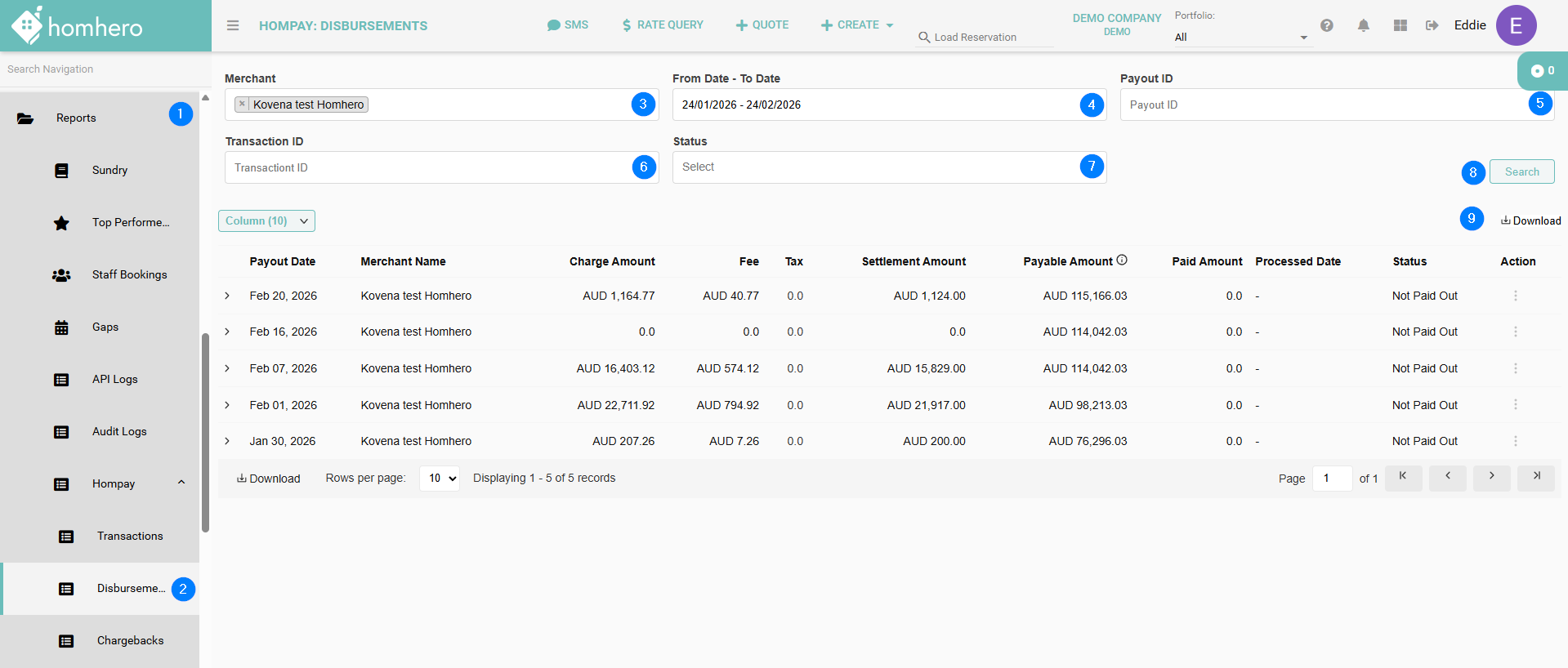Click Download link above the table
1568x668 pixels.
(1530, 220)
